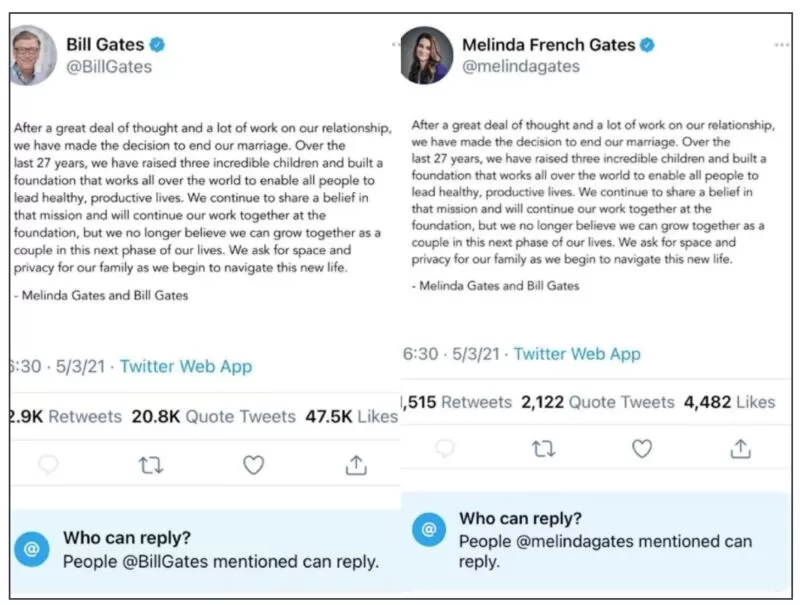
Task: Share Bill Gates' tweet via upload icon
Action: pyautogui.click(x=356, y=465)
